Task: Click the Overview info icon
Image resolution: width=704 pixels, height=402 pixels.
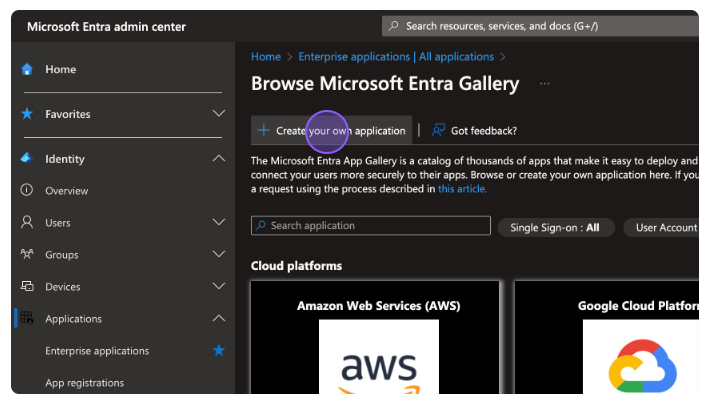Action: pyautogui.click(x=27, y=190)
